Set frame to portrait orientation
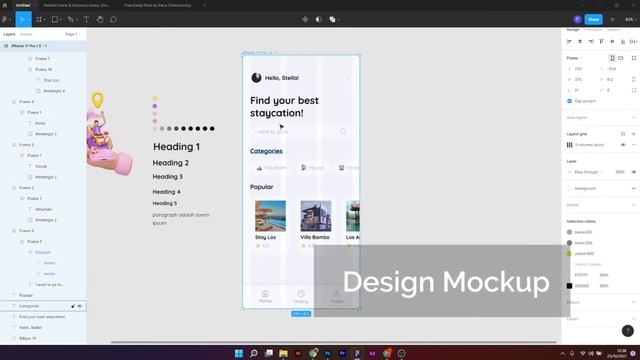The height and width of the screenshot is (360, 640). (612, 58)
